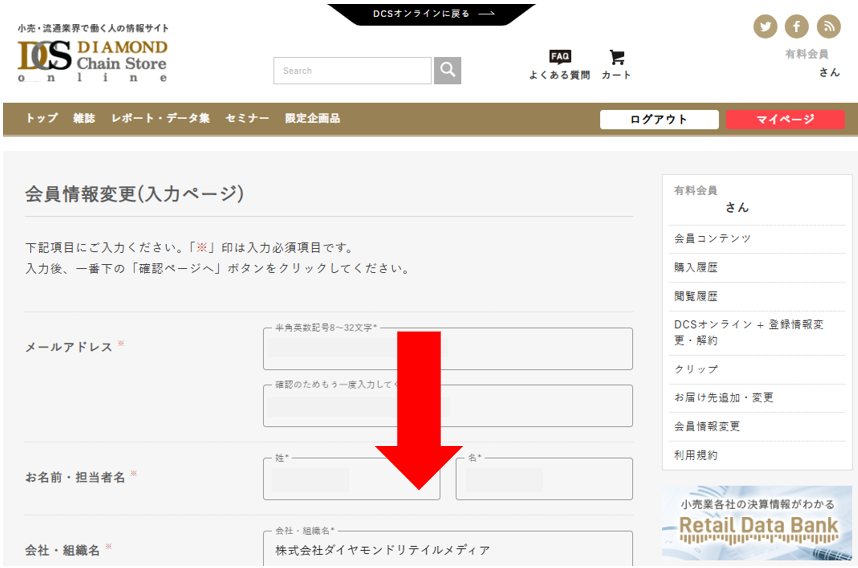Open 購入履歴 in the sidebar

(696, 268)
